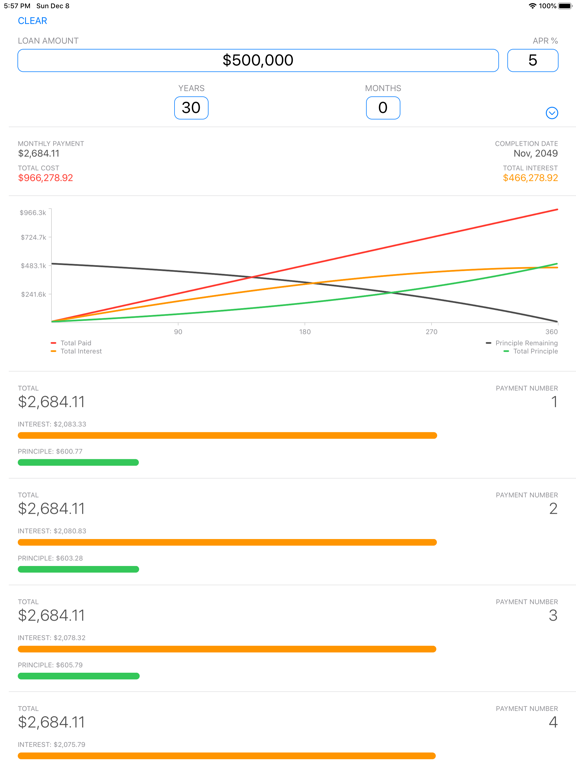Select the total cost value $966,278.92
This screenshot has width=576, height=768.
tap(46, 178)
